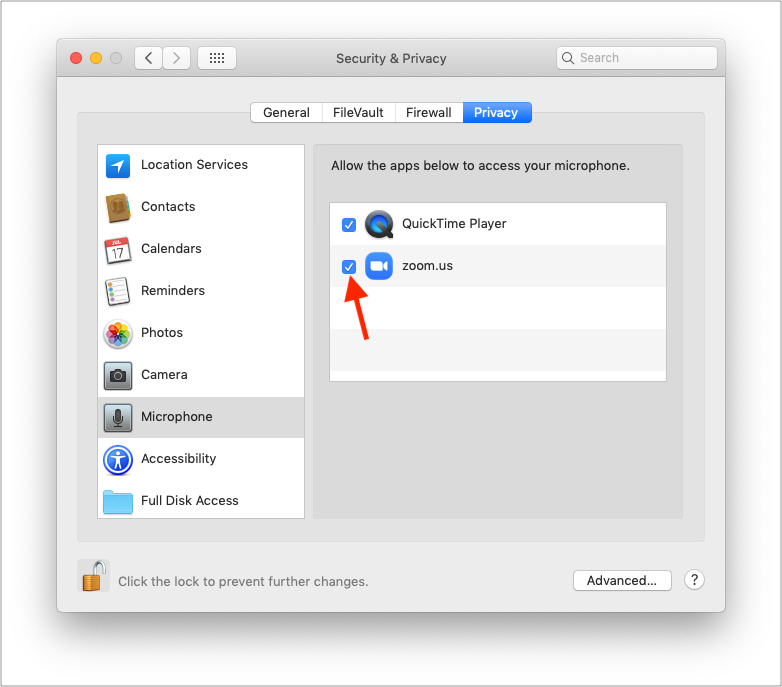Choose the Calendars text in the sidebar
Image resolution: width=782 pixels, height=687 pixels.
point(171,248)
